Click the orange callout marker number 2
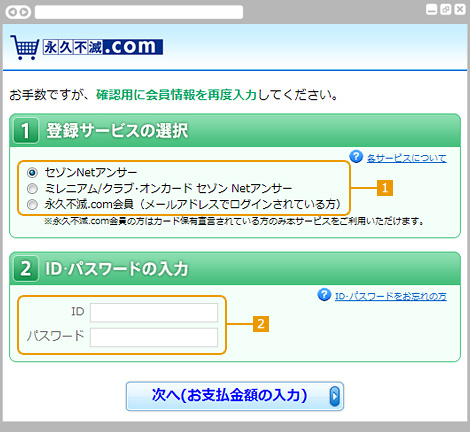The image size is (470, 432). 261,324
